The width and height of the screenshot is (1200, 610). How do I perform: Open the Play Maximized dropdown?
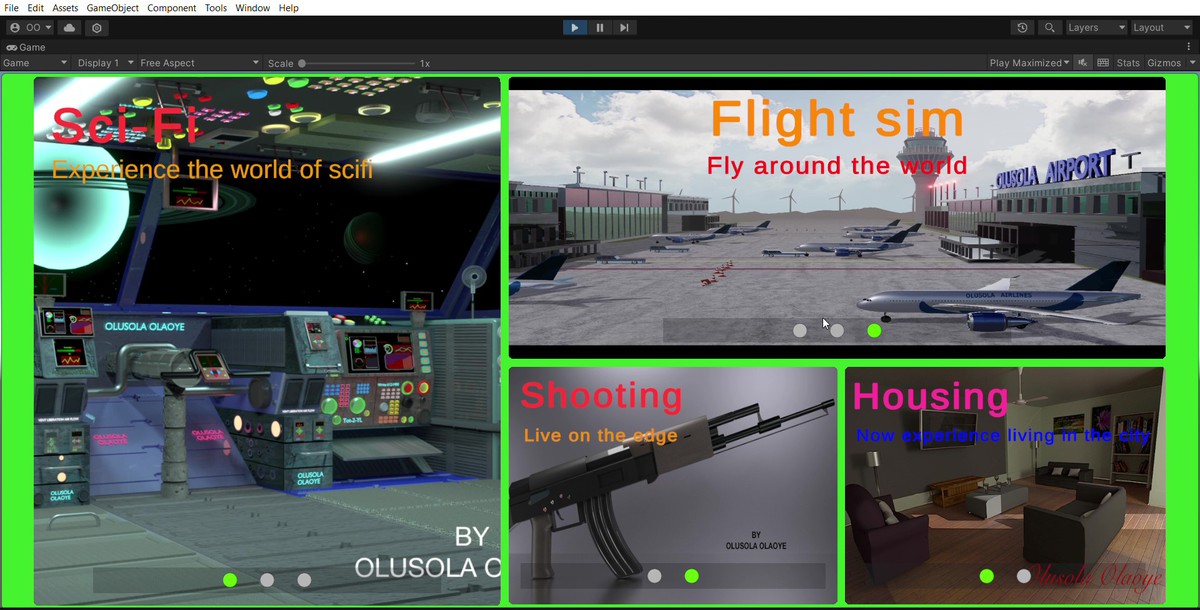[1029, 63]
